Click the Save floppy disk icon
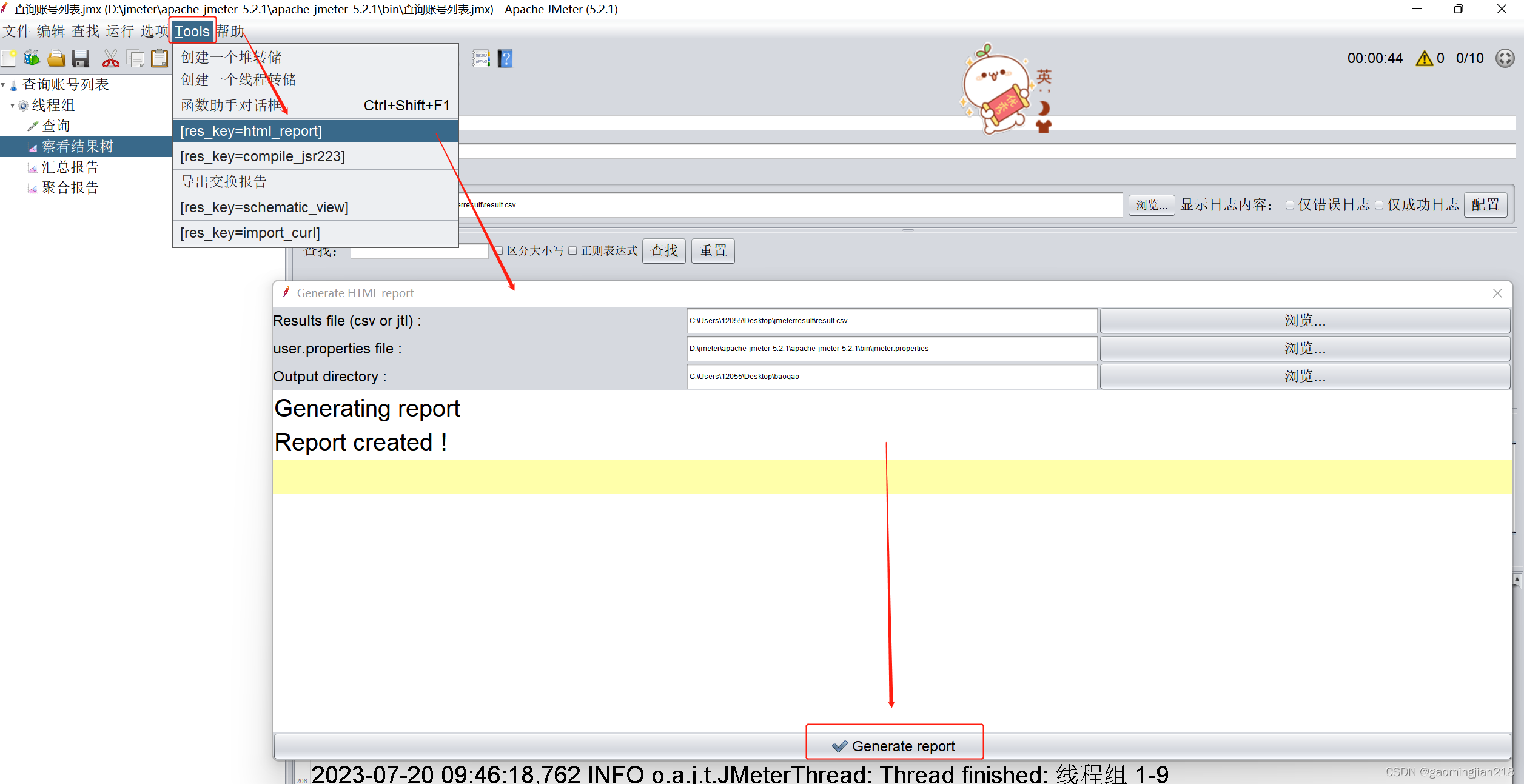Image resolution: width=1524 pixels, height=784 pixels. pyautogui.click(x=81, y=58)
